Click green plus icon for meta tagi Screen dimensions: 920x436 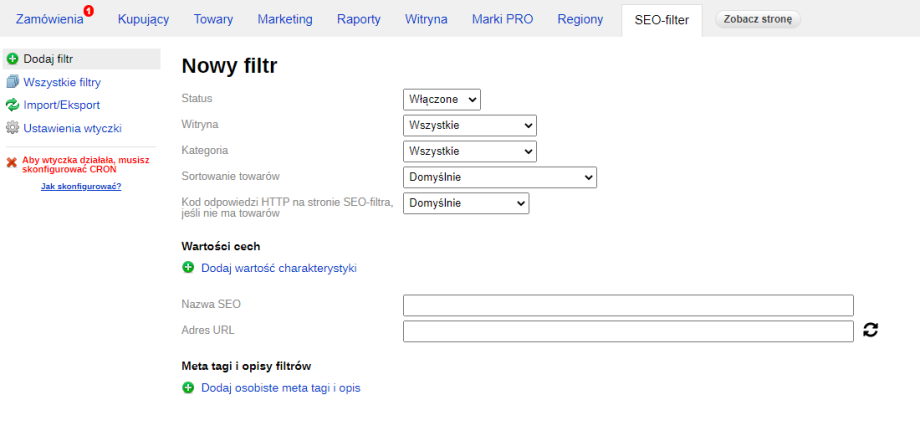click(x=188, y=387)
